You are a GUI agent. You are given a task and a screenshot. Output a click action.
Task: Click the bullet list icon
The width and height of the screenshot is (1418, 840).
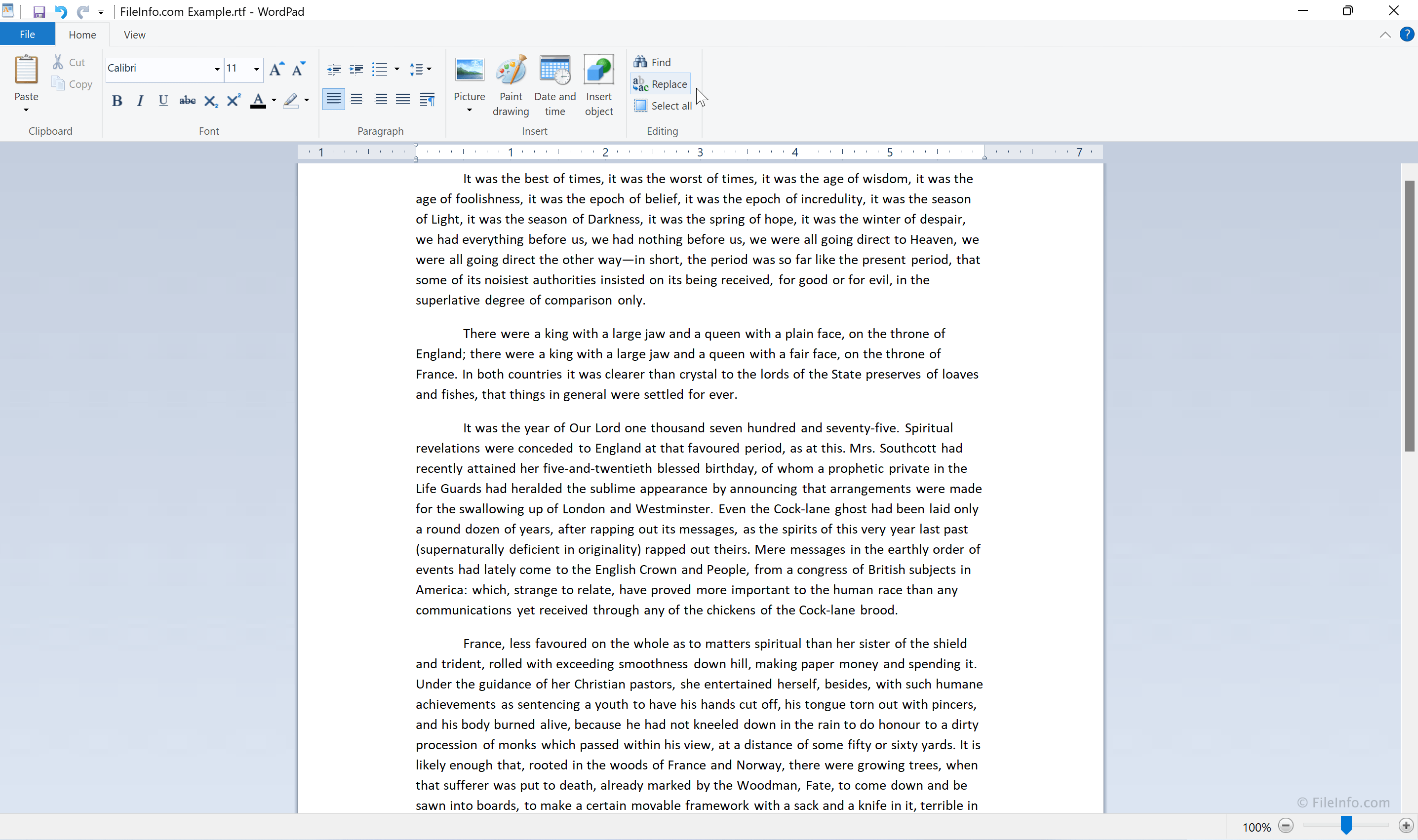379,70
